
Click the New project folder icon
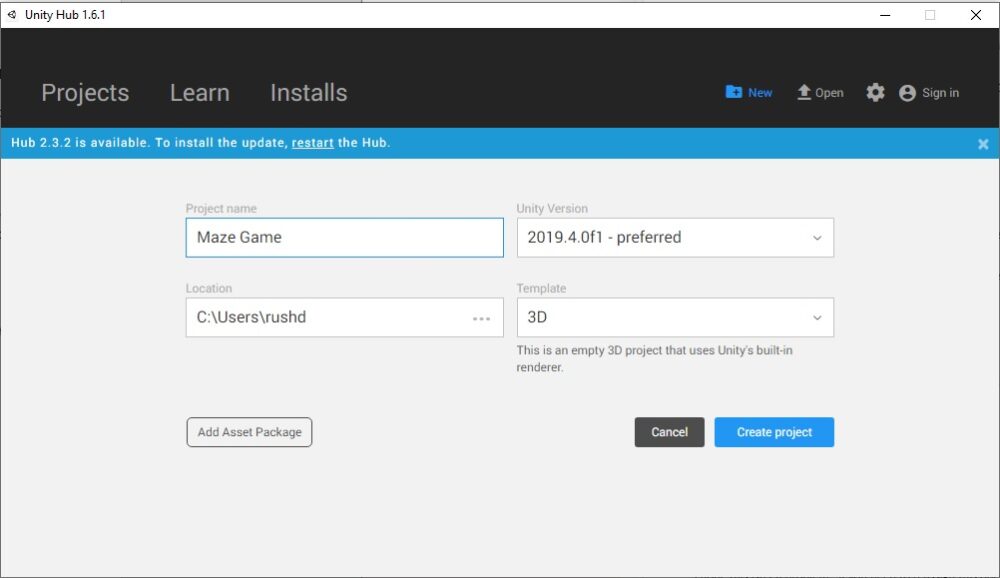tap(734, 92)
